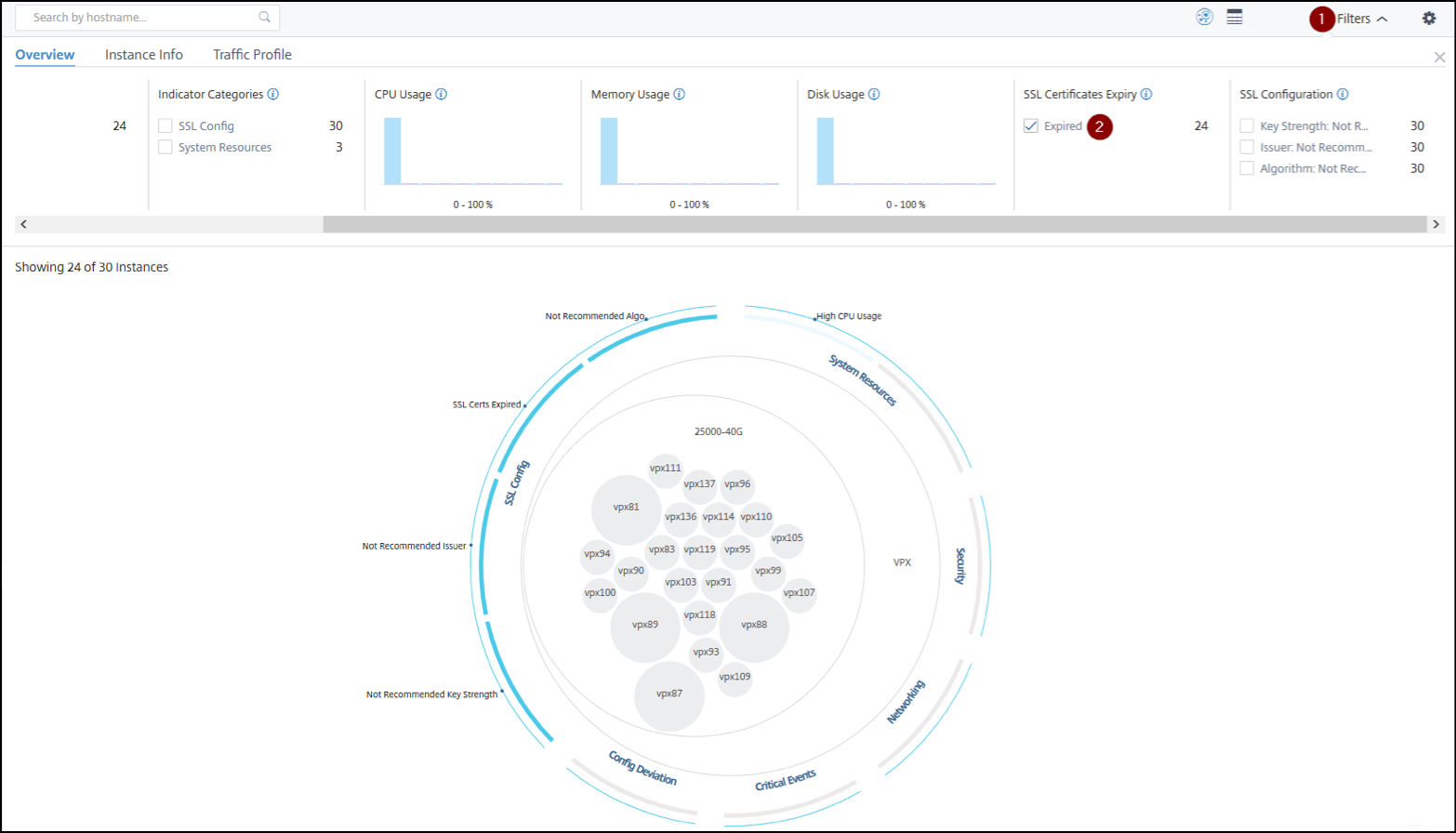Viewport: 1456px width, 833px height.
Task: Switch to the circle pack view icon
Action: [x=1205, y=17]
